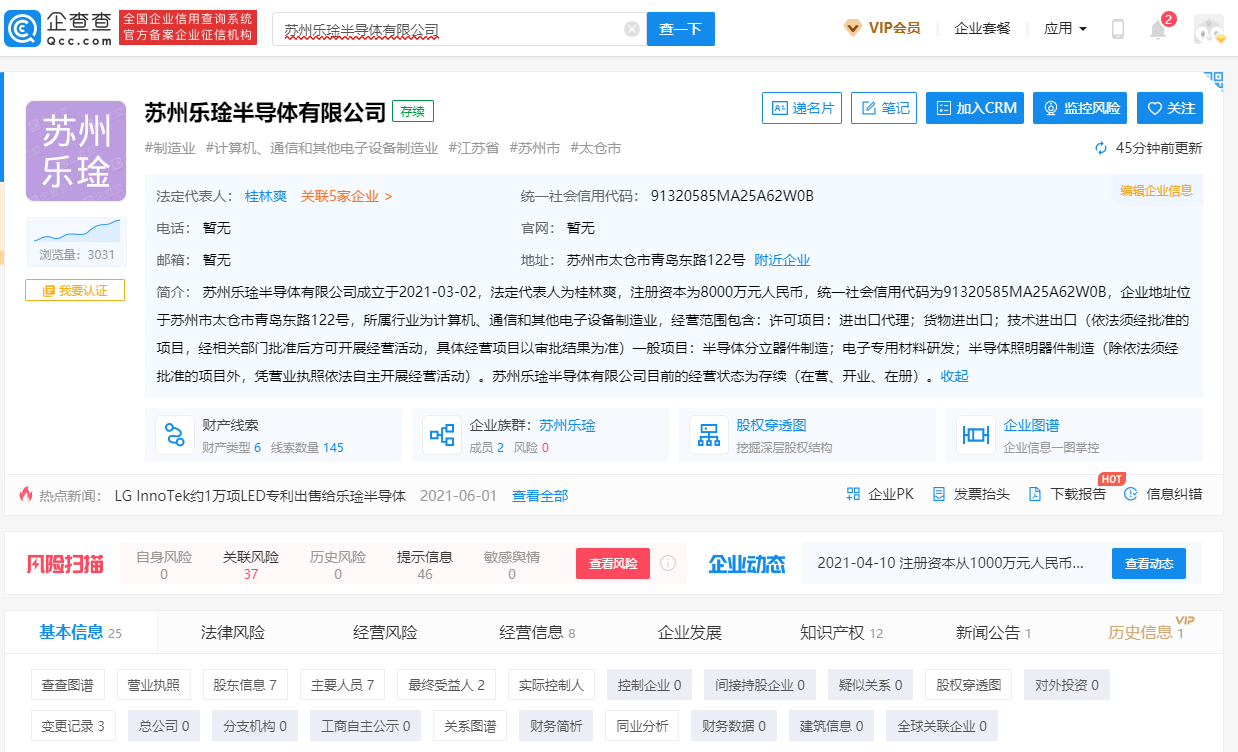
Task: Open the 股权穿透图 tool
Action: point(710,434)
